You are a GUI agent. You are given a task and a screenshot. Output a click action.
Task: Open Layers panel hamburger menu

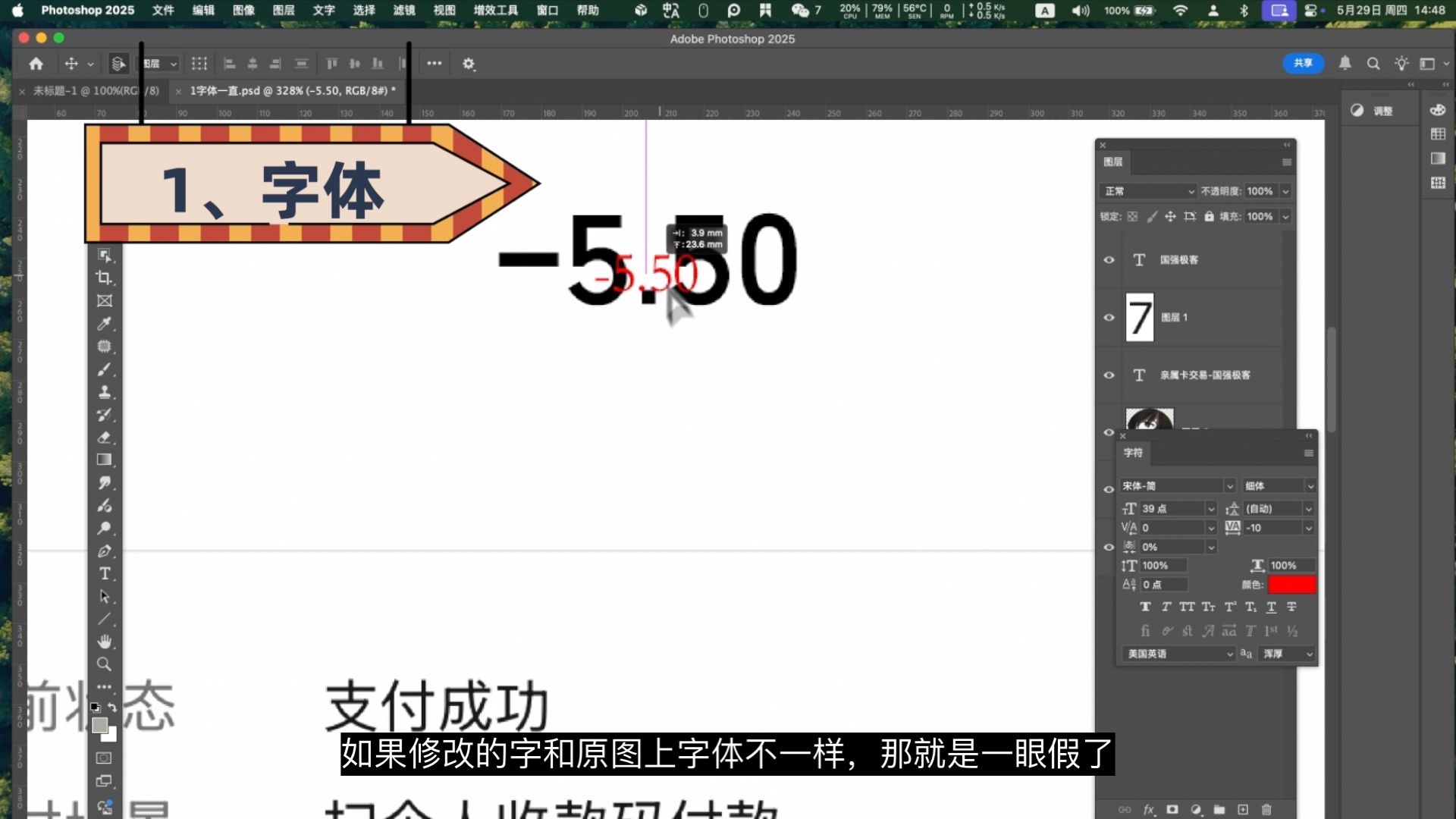tap(1286, 162)
